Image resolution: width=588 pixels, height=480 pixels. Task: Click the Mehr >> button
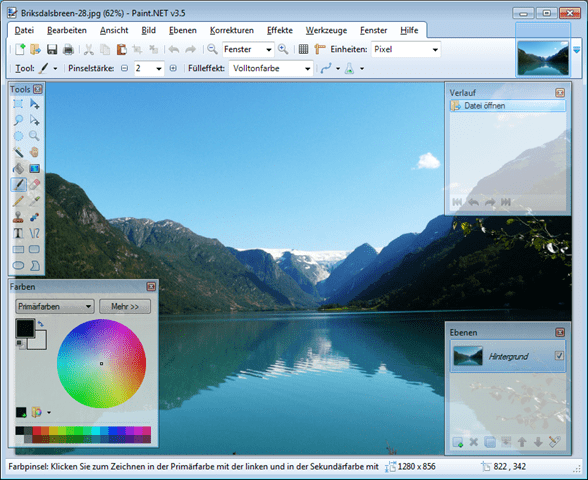coord(125,306)
